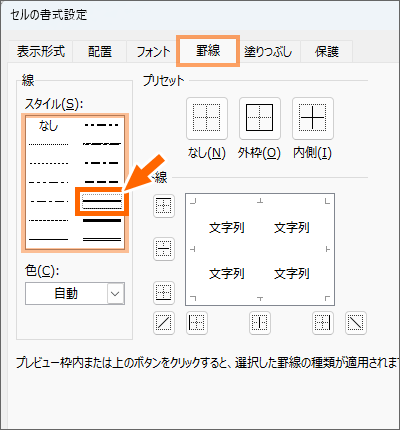Apply the top border button
Image resolution: width=400 pixels, height=430 pixels.
[x=164, y=206]
